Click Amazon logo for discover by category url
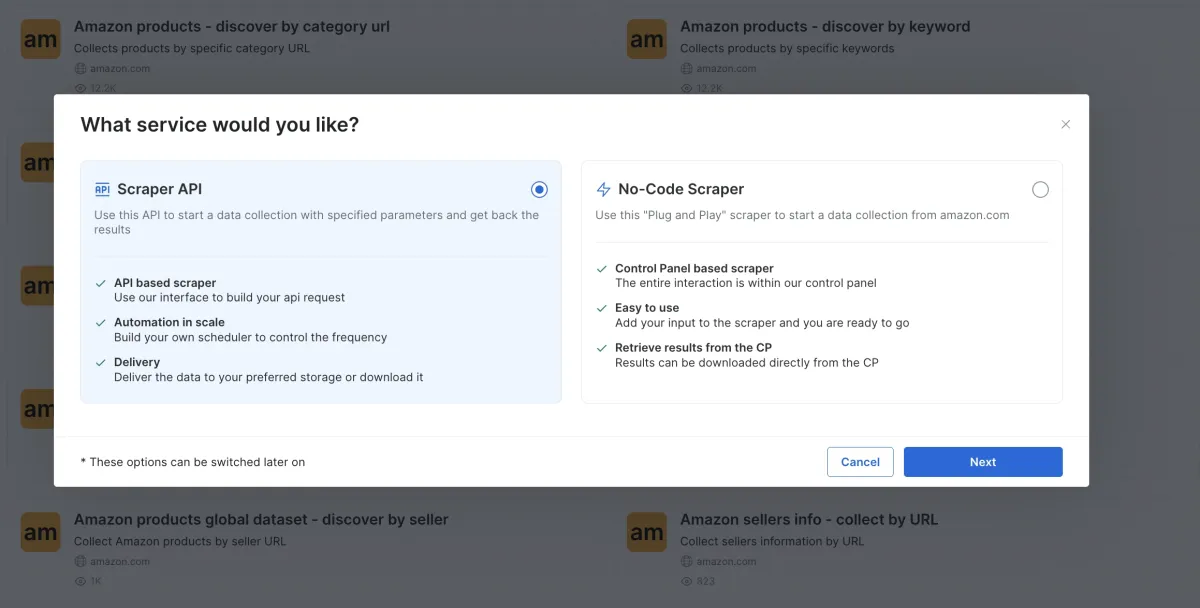This screenshot has width=1200, height=608. click(40, 40)
